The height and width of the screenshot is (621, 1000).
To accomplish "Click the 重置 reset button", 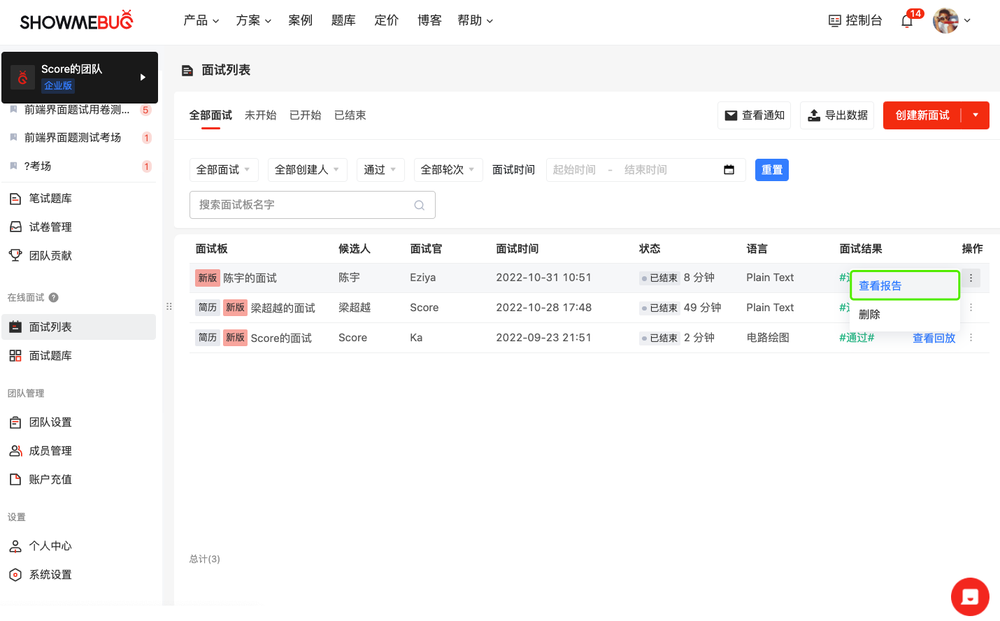I will click(x=771, y=169).
